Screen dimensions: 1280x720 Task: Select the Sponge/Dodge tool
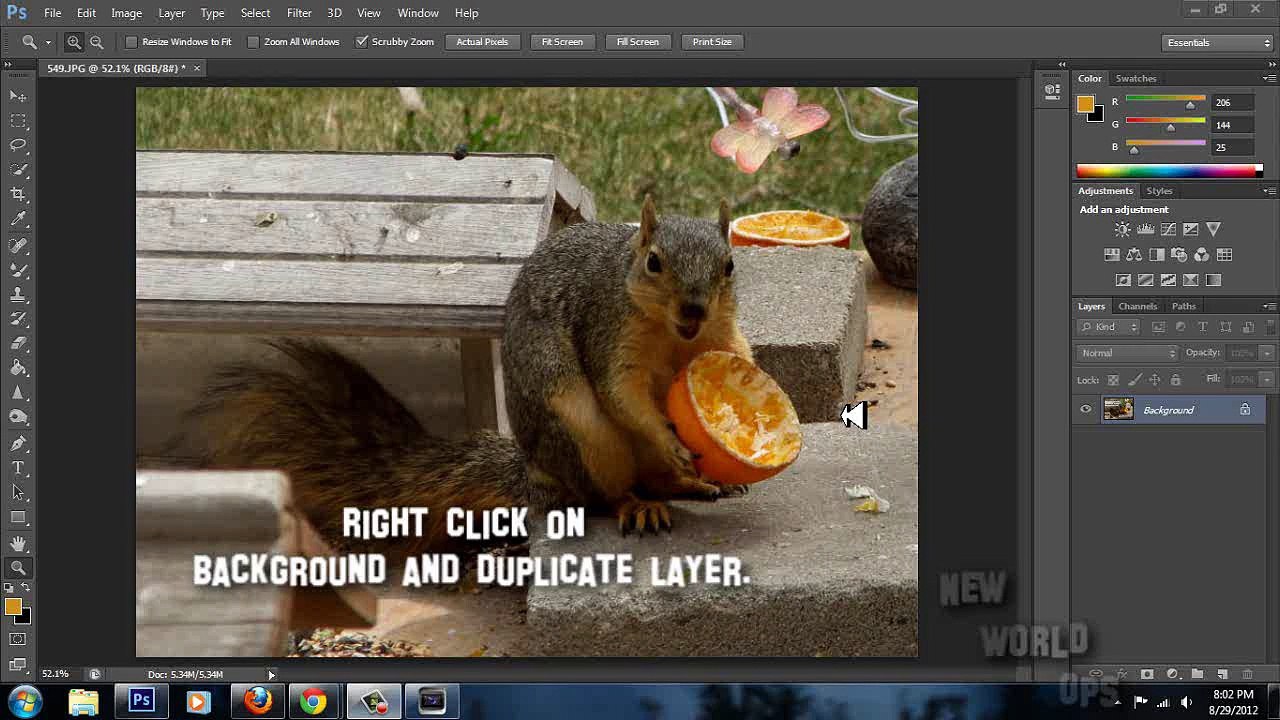(18, 417)
